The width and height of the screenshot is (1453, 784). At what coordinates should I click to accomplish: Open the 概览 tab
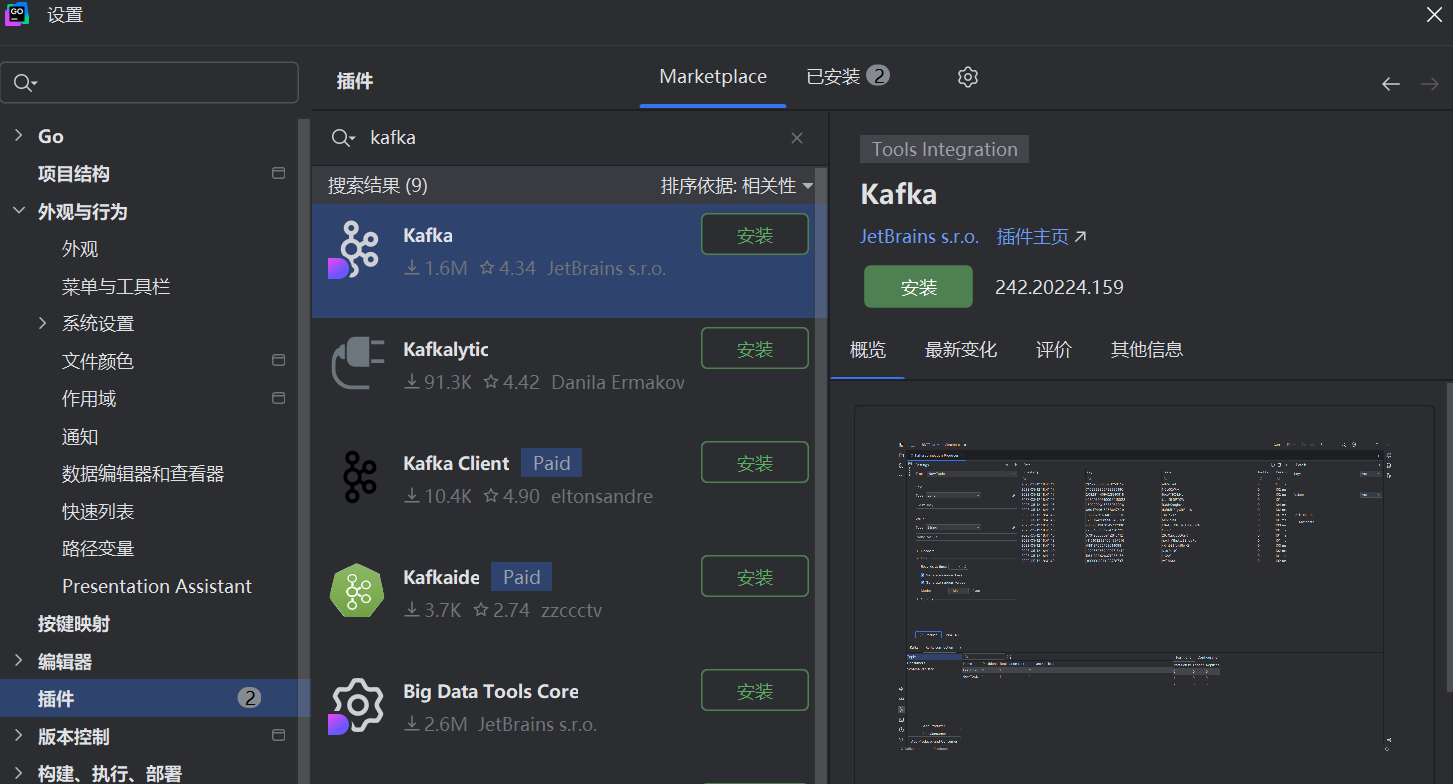868,349
